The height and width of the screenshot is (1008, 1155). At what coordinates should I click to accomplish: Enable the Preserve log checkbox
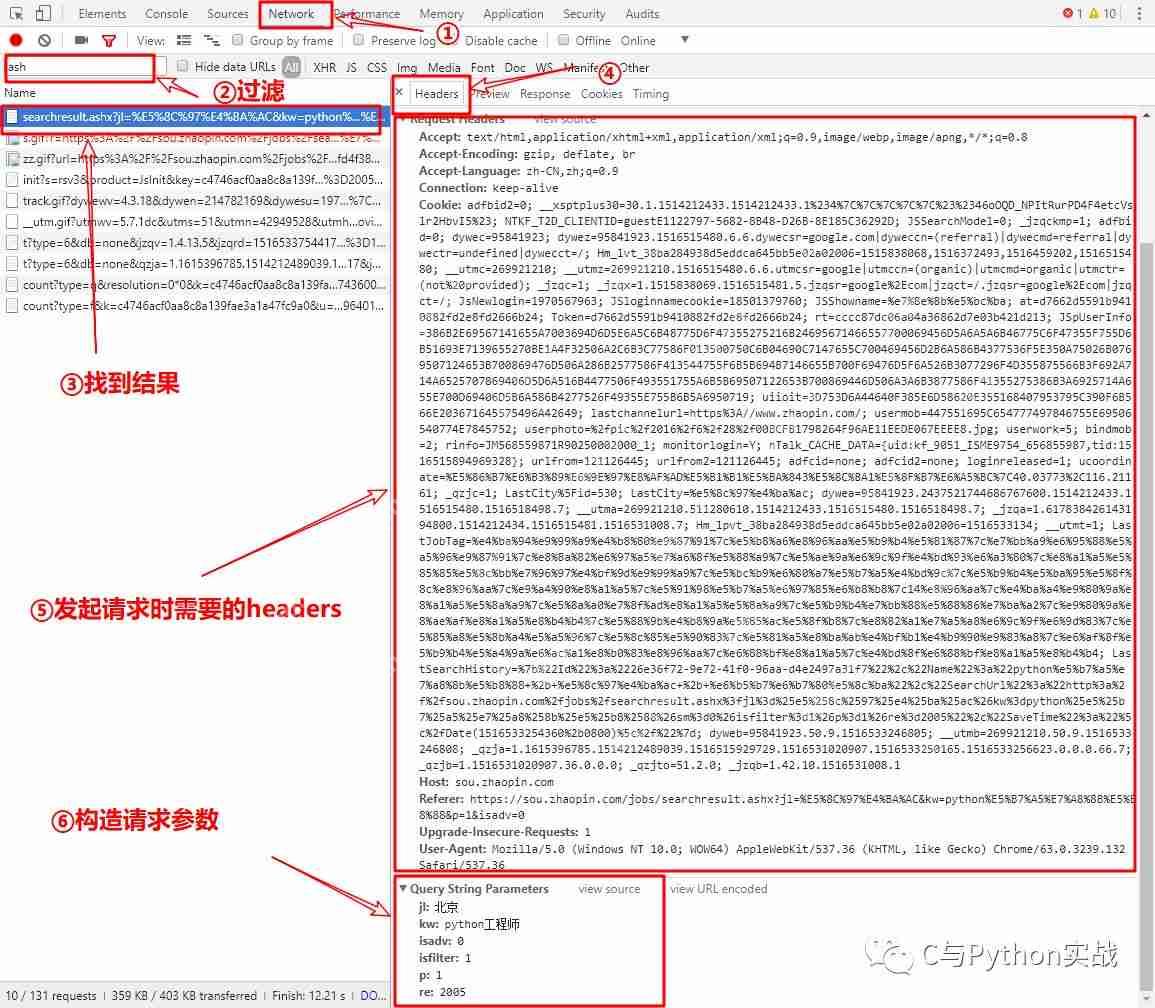(358, 41)
